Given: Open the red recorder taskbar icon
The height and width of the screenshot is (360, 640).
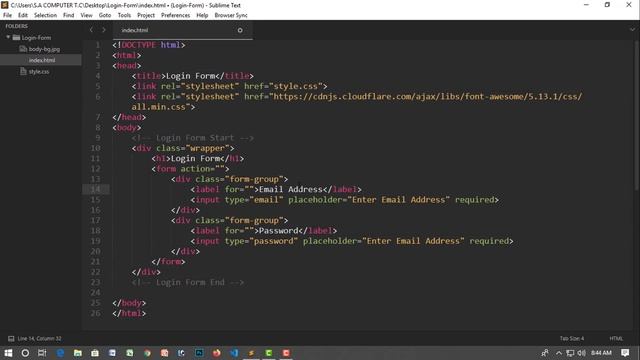Looking at the screenshot, I should pyautogui.click(x=286, y=353).
